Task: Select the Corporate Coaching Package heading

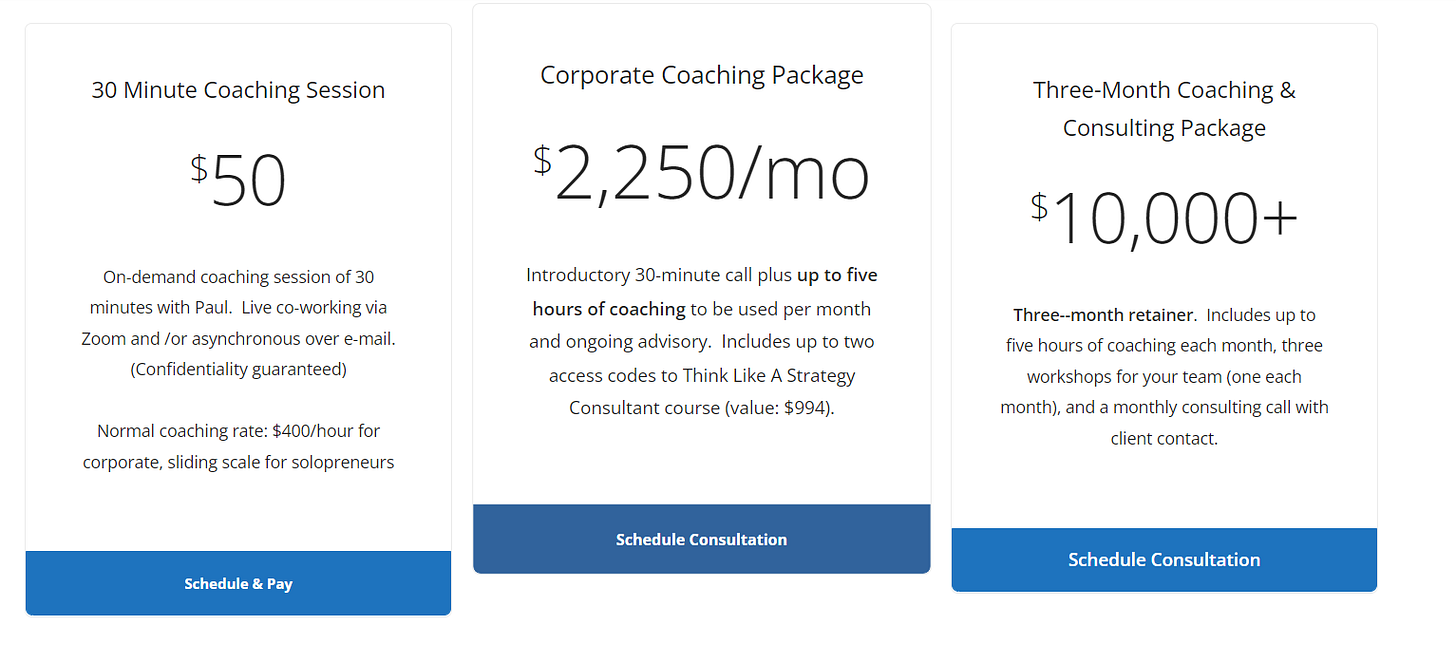Action: point(701,75)
